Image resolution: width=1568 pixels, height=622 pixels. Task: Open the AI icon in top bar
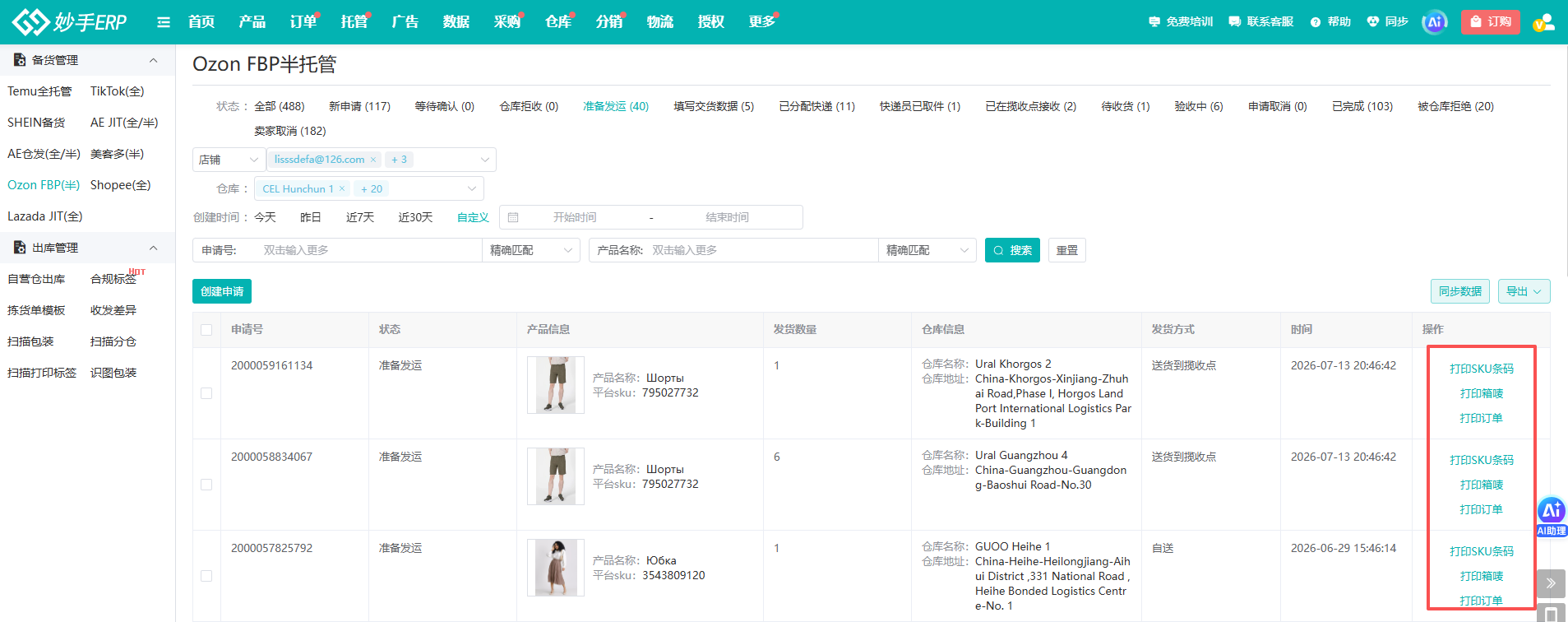(x=1435, y=22)
